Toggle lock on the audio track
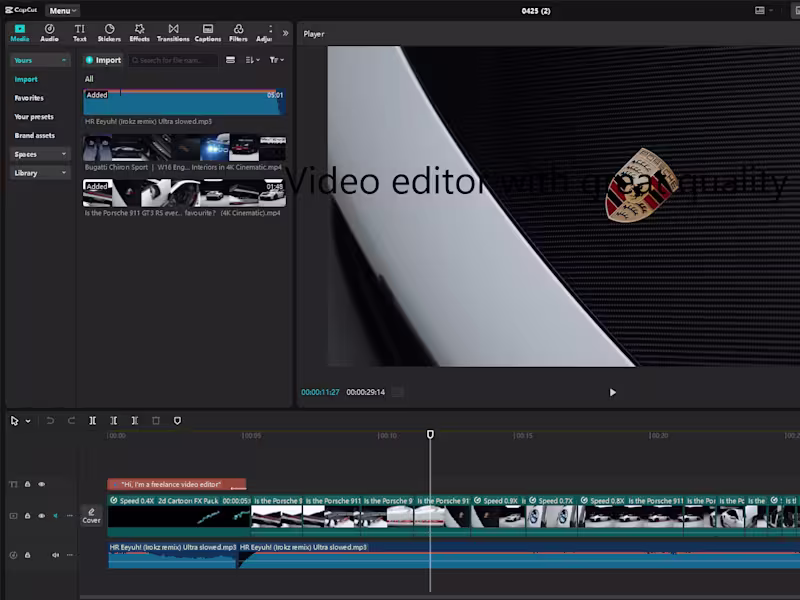Image resolution: width=800 pixels, height=600 pixels. pyautogui.click(x=27, y=555)
